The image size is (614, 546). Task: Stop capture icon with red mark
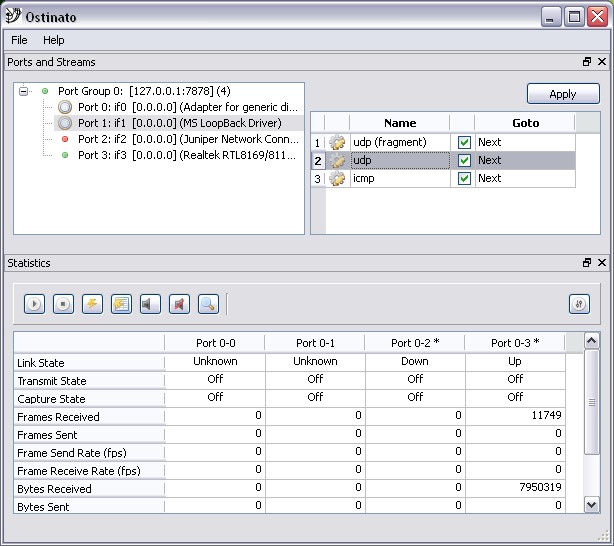pyautogui.click(x=179, y=304)
